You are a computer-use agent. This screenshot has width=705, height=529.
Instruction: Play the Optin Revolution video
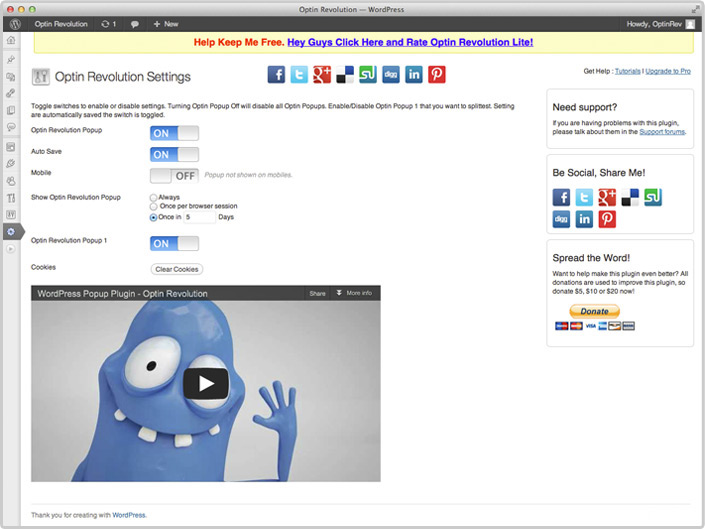206,383
